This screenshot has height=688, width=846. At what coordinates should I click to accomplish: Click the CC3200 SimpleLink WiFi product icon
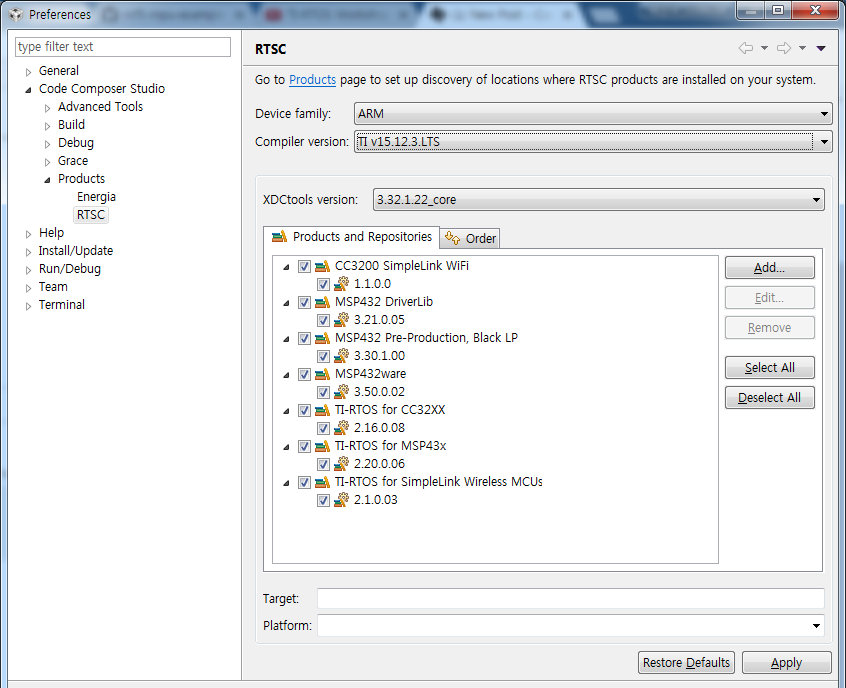(322, 266)
